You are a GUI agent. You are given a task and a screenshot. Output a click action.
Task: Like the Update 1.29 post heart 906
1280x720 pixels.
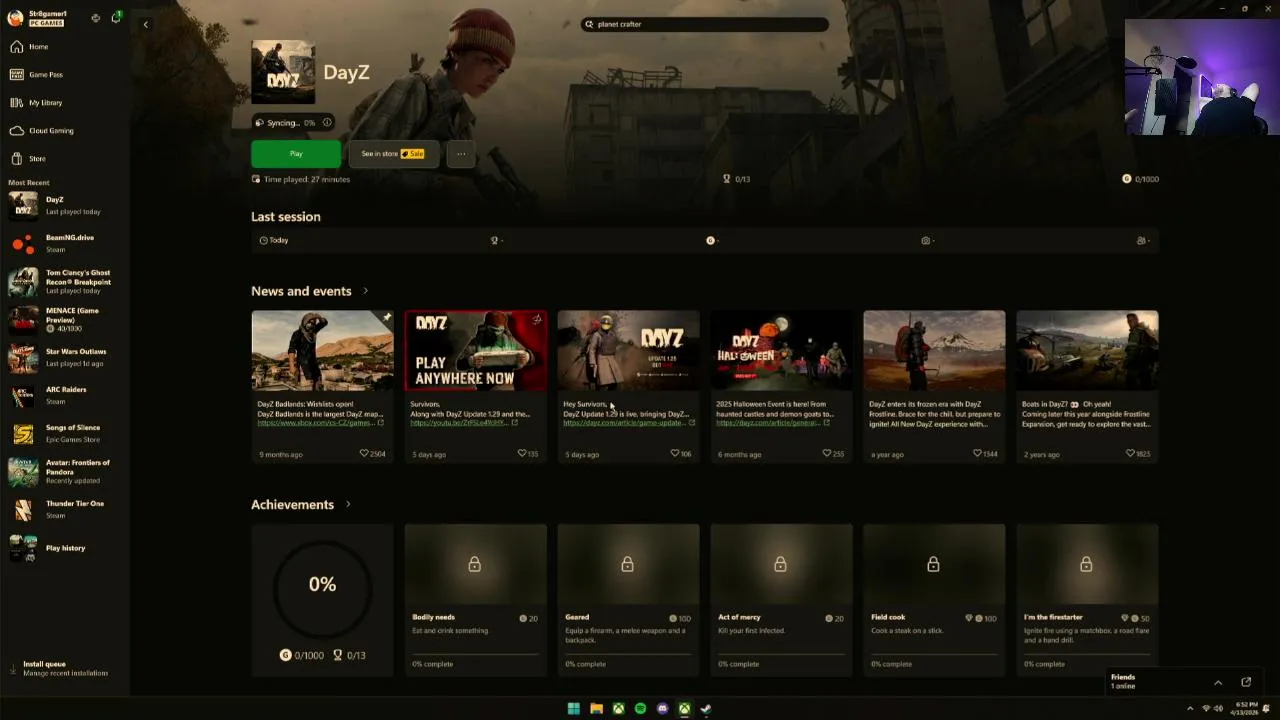(x=675, y=454)
